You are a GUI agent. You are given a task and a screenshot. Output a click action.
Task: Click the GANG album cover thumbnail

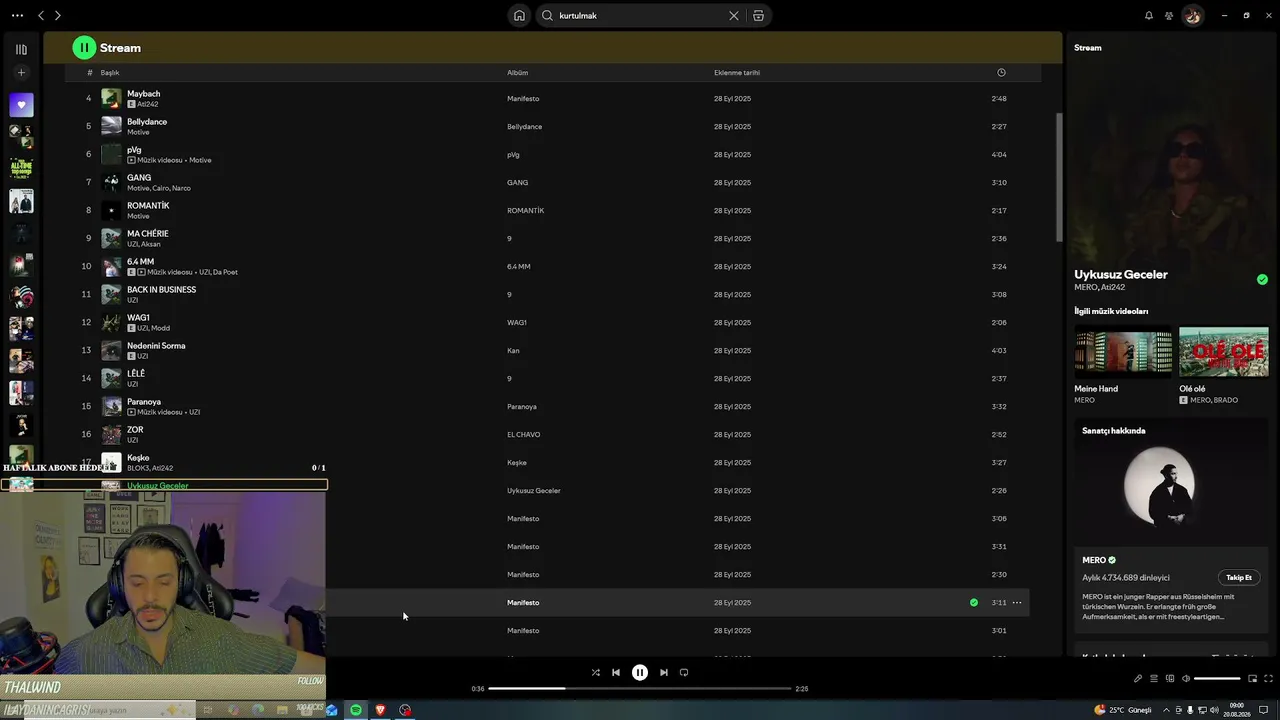click(111, 182)
